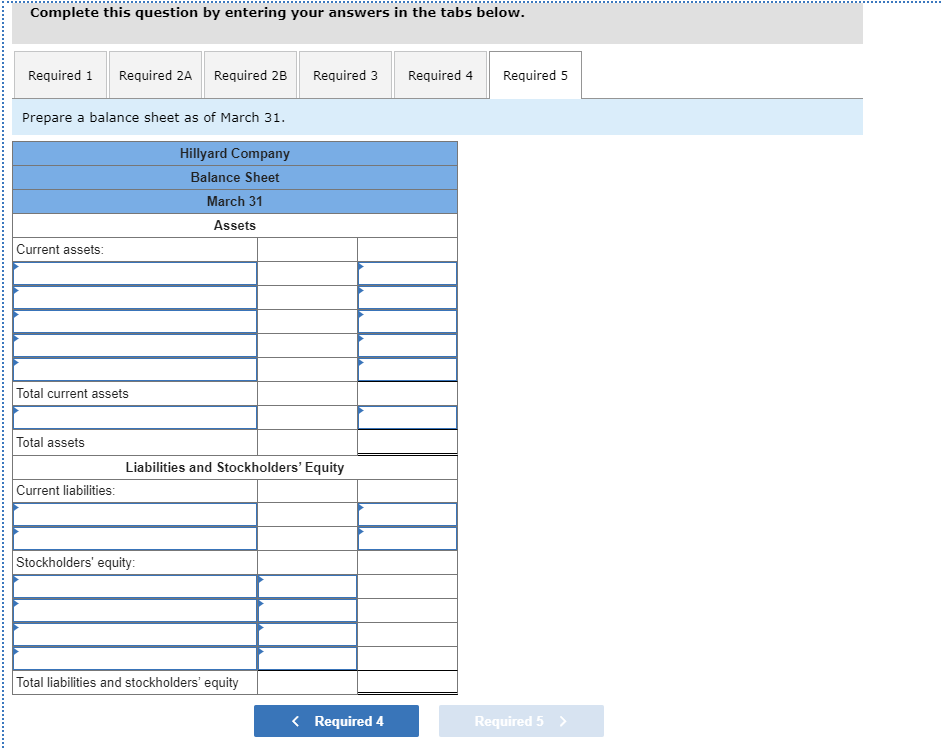
Task: Go to the Required 3 tab
Action: point(345,75)
